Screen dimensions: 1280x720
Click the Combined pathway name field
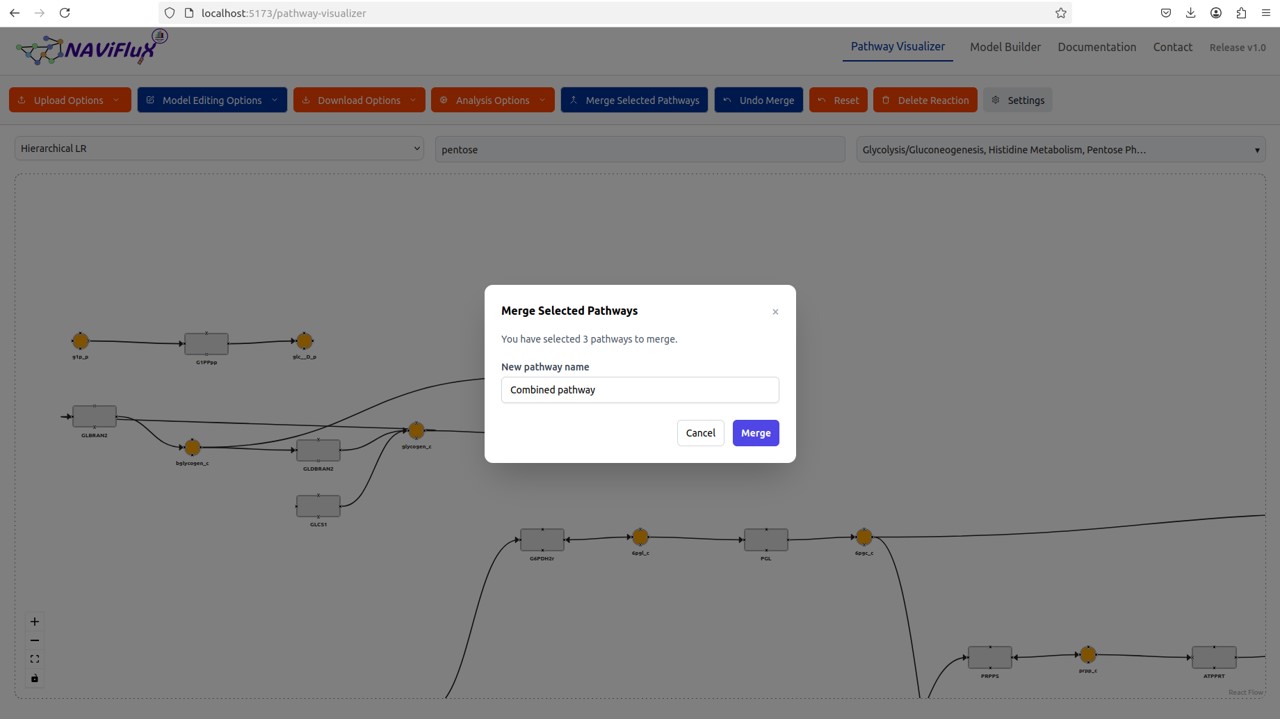click(639, 389)
